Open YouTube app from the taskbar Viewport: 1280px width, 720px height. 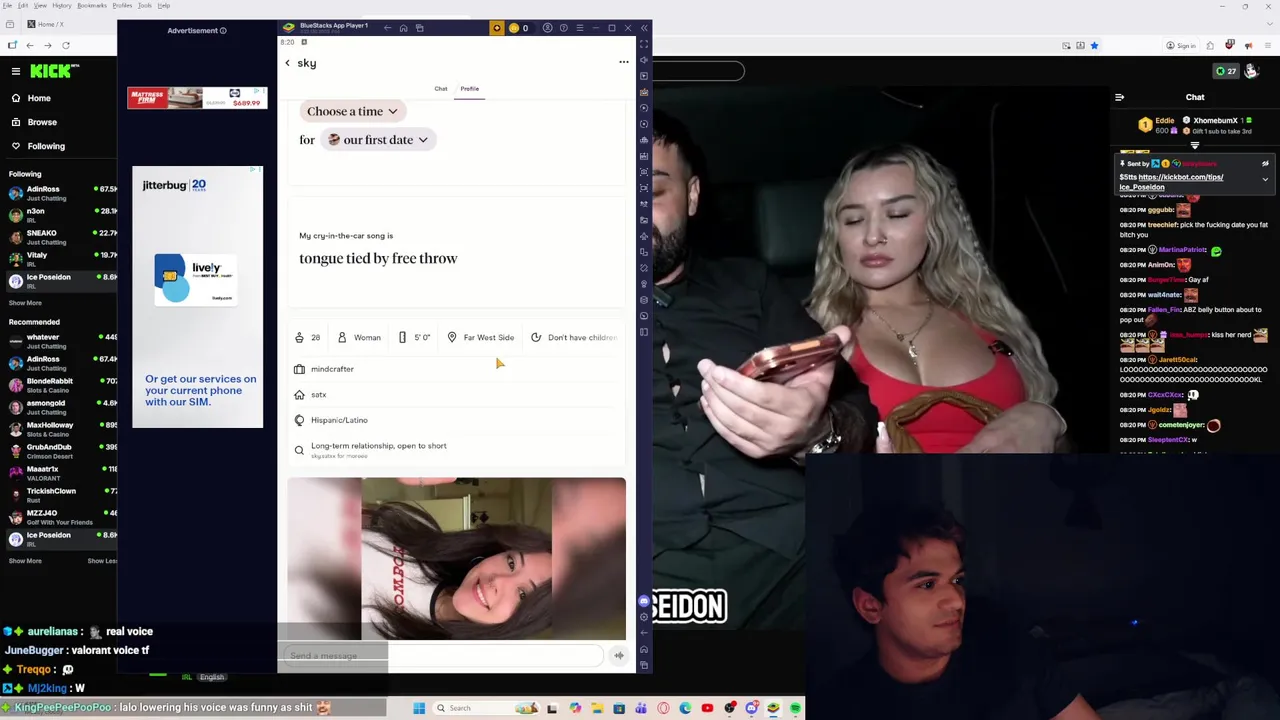tap(707, 708)
